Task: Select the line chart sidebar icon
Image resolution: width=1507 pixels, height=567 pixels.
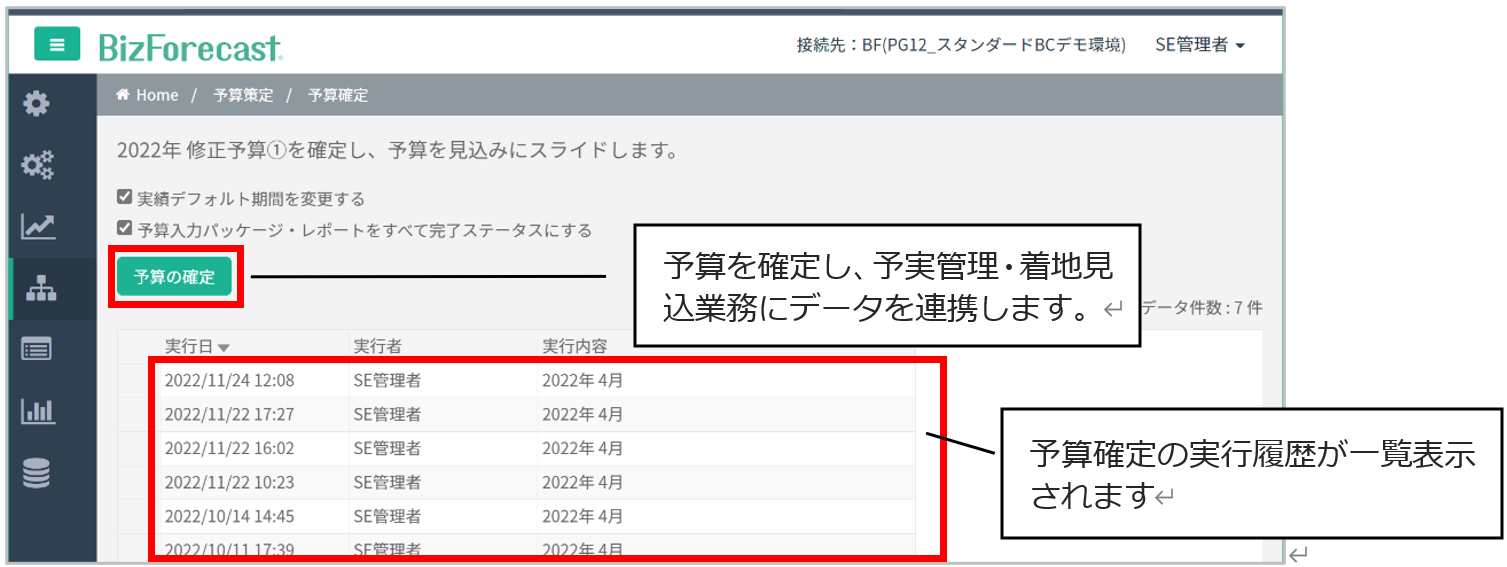Action: click(x=37, y=227)
